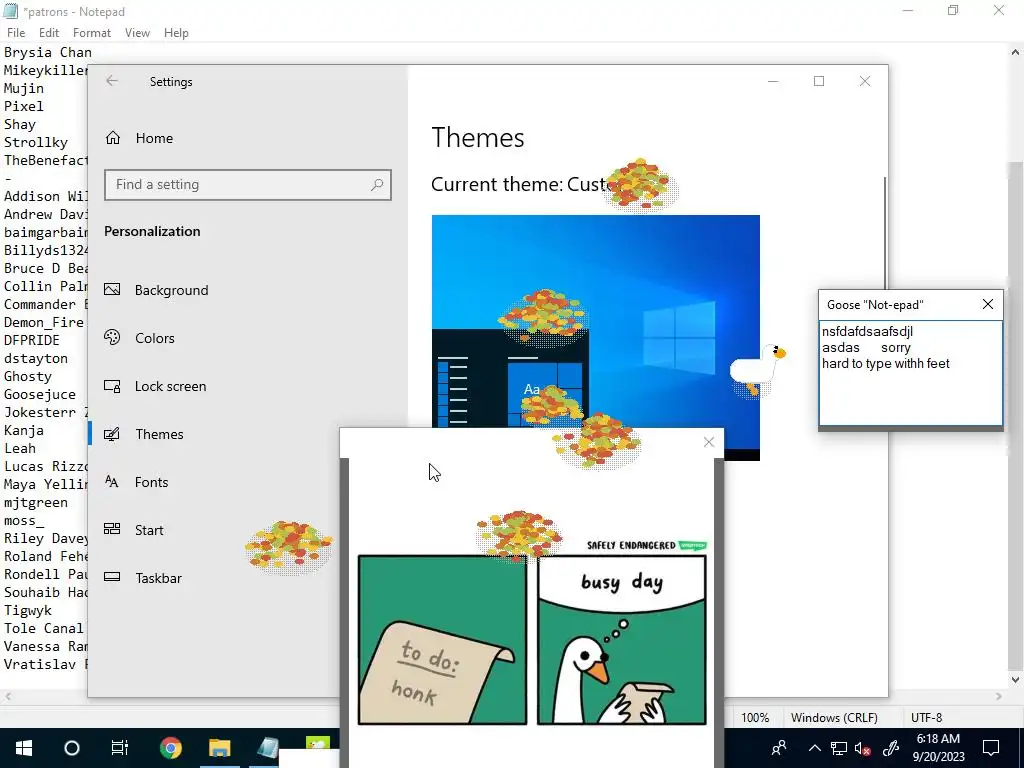Click the 100% zoom status bar entry
The width and height of the screenshot is (1024, 768).
point(755,717)
